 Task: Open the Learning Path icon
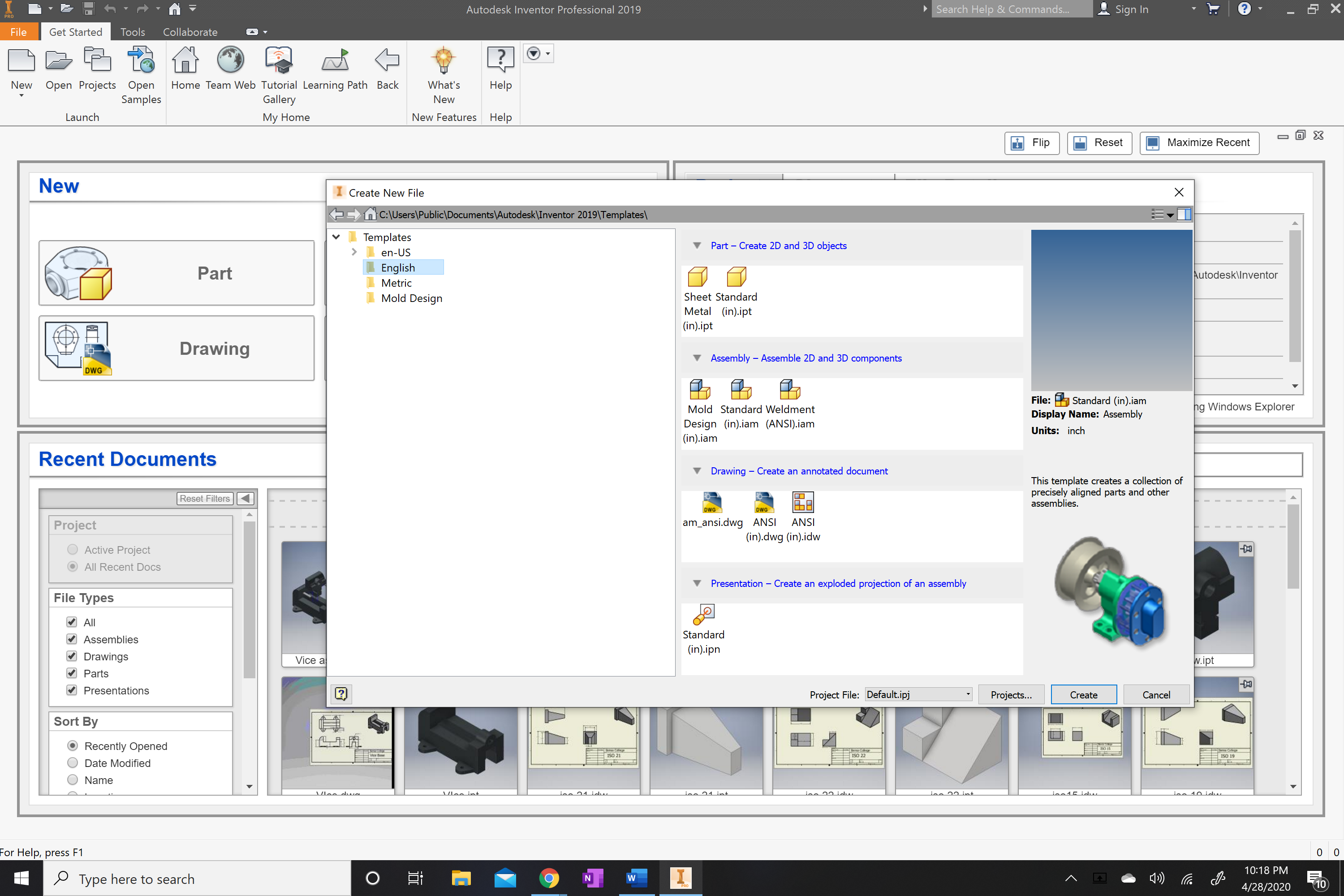pyautogui.click(x=335, y=60)
